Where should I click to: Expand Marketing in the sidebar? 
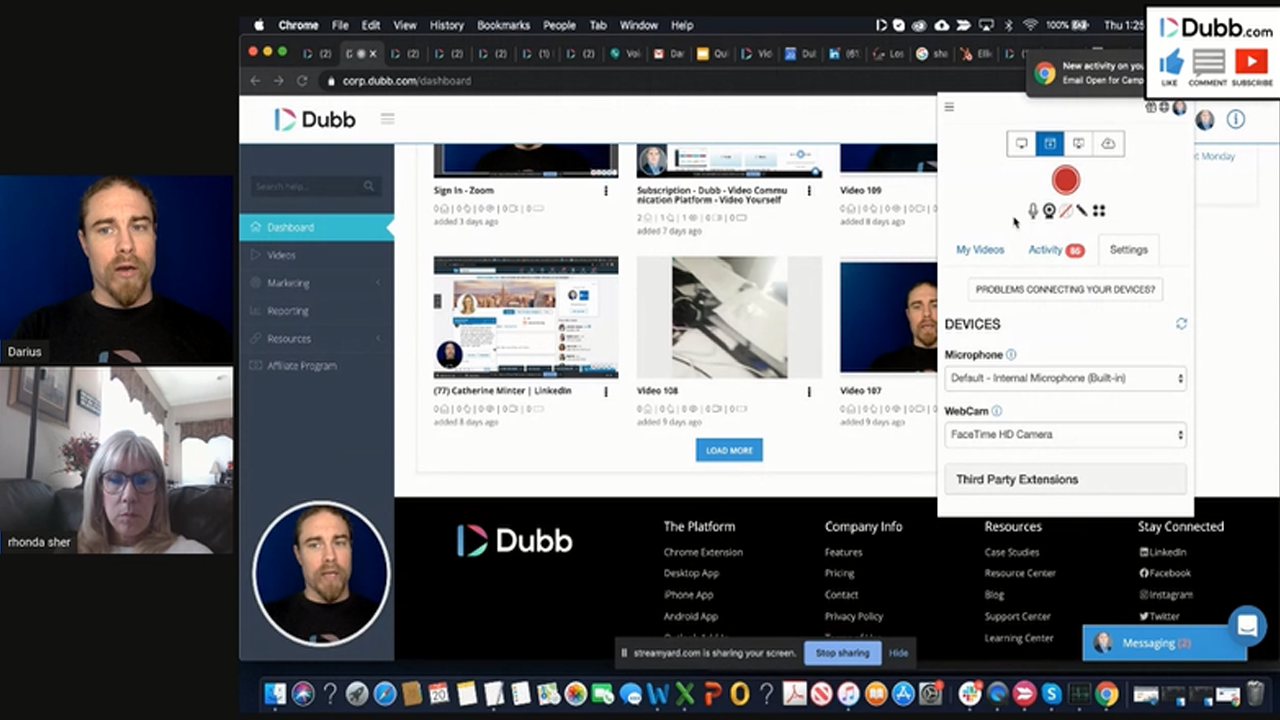click(317, 283)
